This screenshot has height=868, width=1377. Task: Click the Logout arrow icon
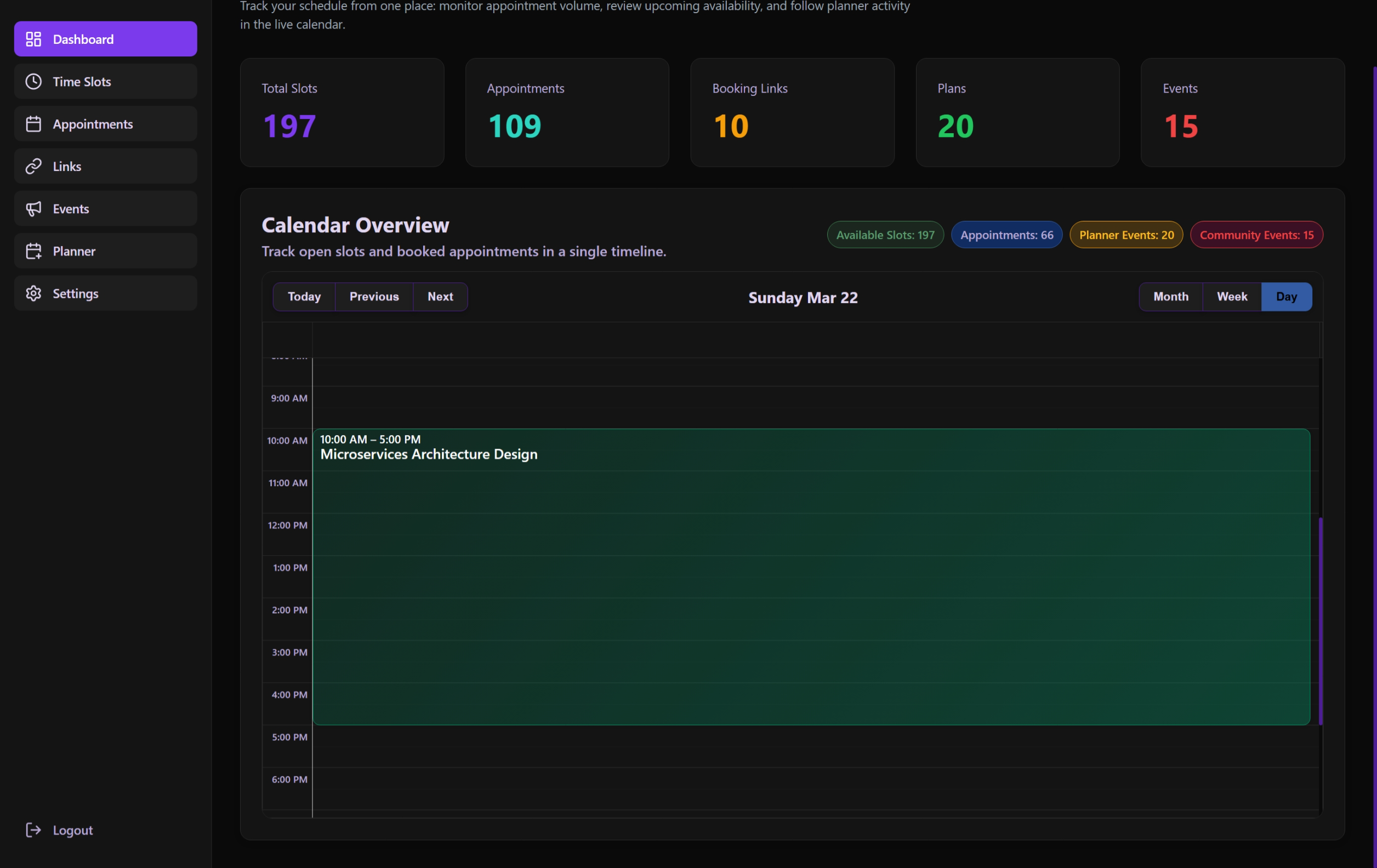[33, 830]
